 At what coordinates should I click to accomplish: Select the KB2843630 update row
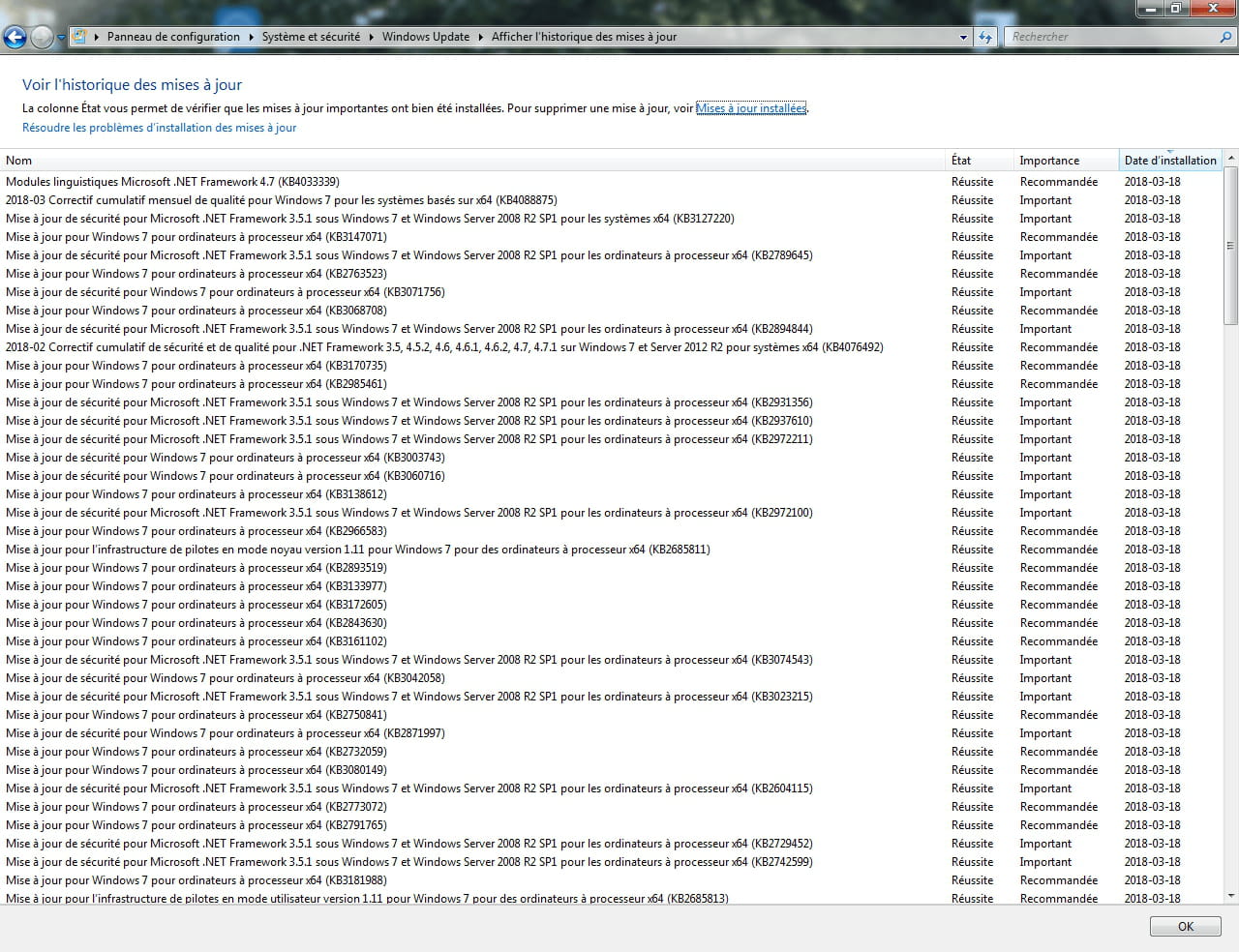tap(612, 623)
